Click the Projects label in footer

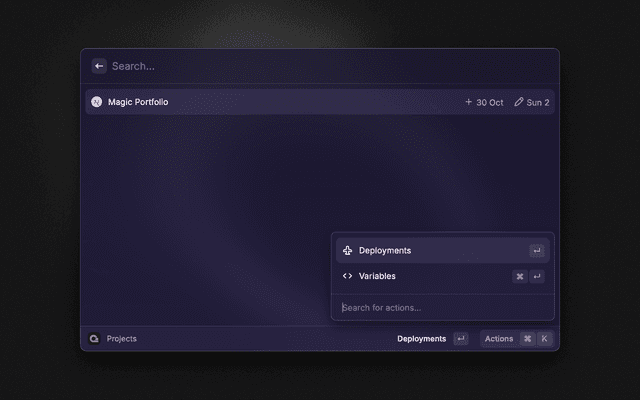pyautogui.click(x=122, y=339)
